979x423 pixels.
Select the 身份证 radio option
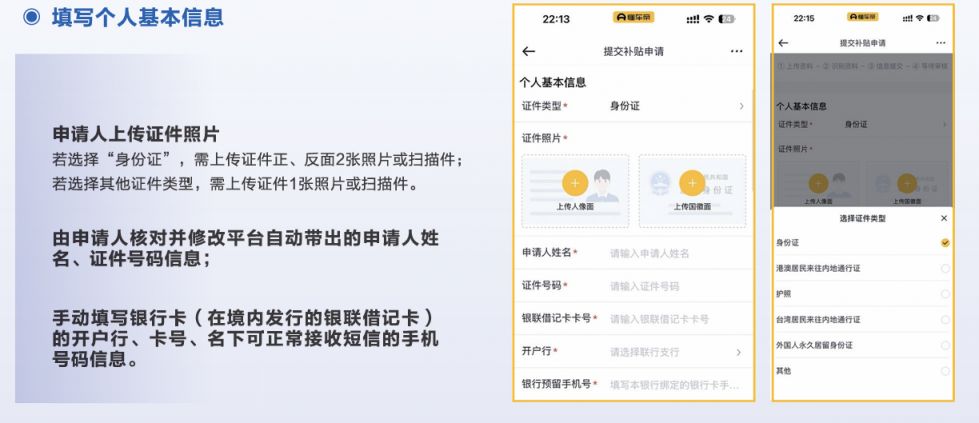(x=944, y=243)
